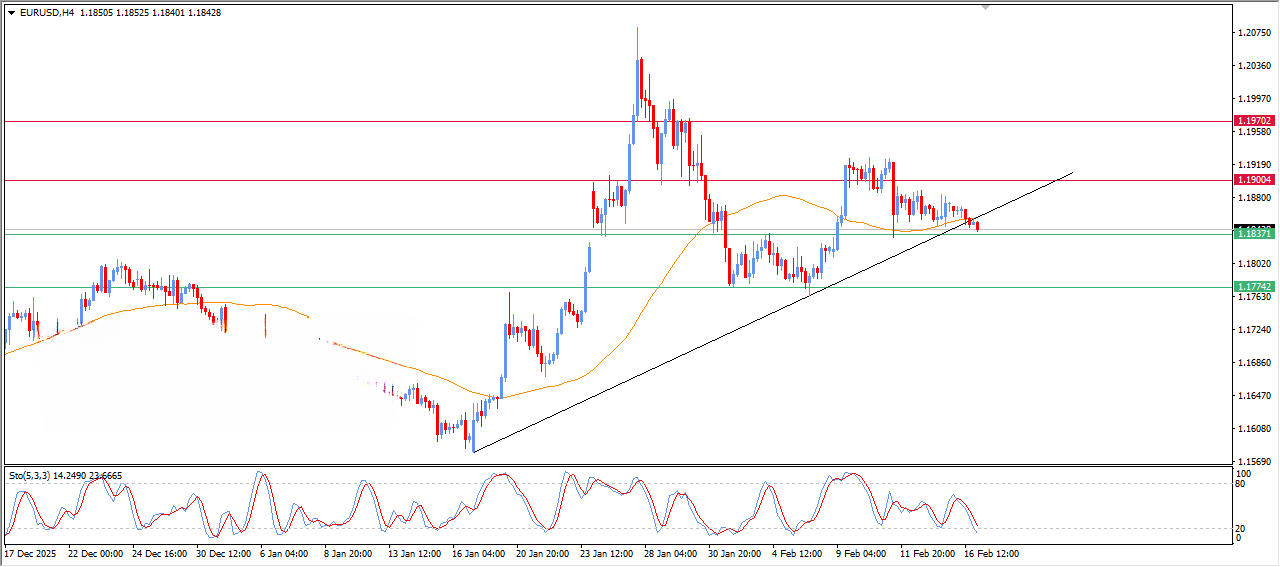
Task: Open the EURUSD,H4 chart dropdown arrow
Action: (11, 12)
